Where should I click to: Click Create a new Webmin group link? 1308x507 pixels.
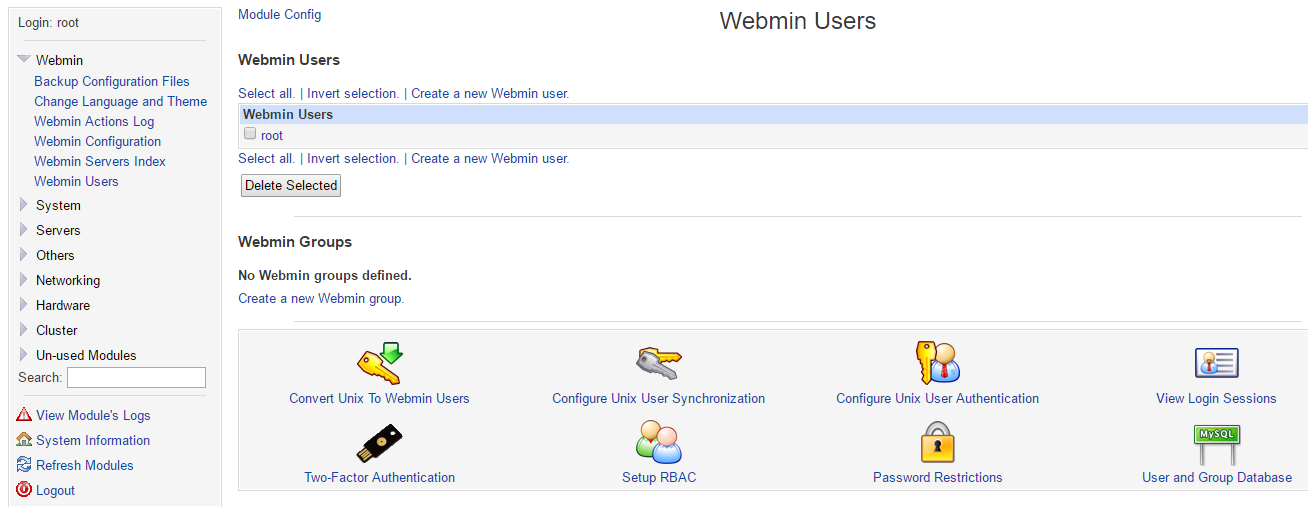pyautogui.click(x=320, y=298)
